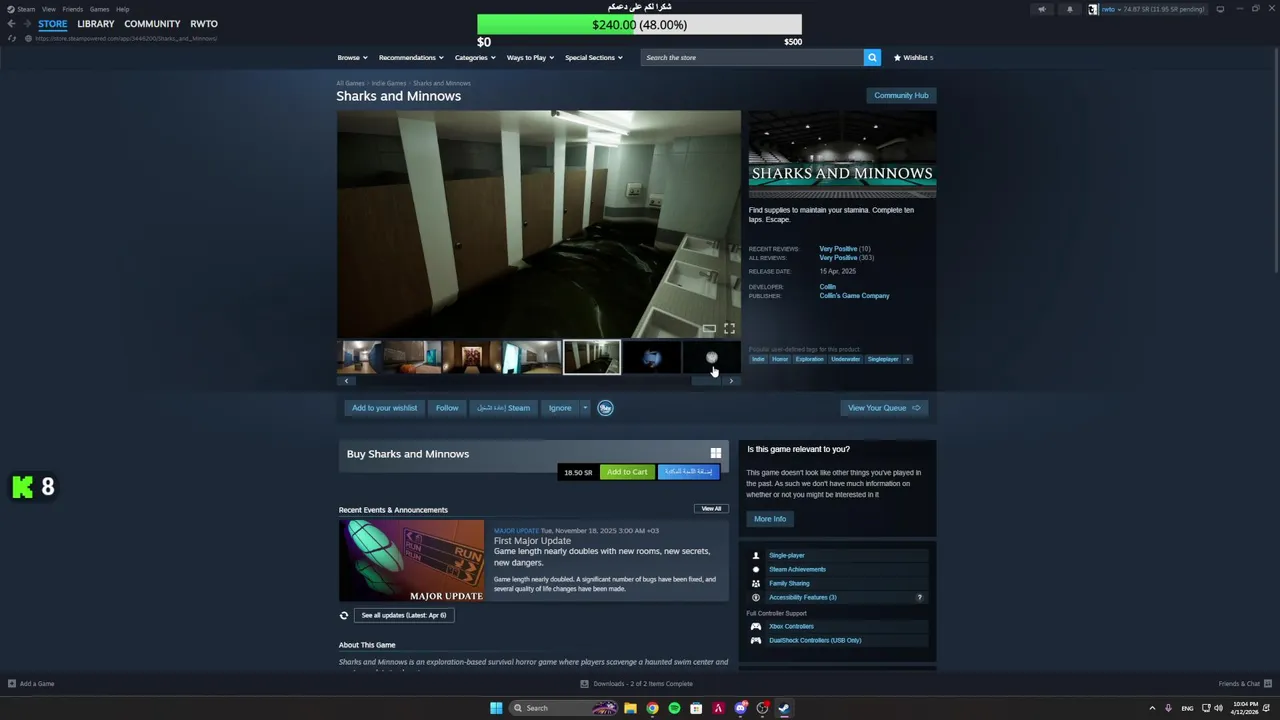The width and height of the screenshot is (1280, 720).
Task: Click See all updates button
Action: click(x=404, y=615)
